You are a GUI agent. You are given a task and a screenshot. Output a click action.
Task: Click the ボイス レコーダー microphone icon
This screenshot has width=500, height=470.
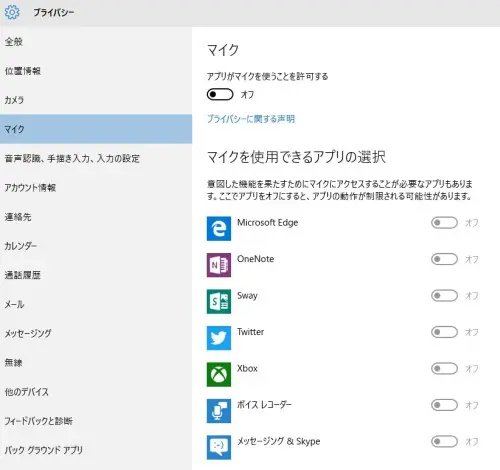pos(219,411)
